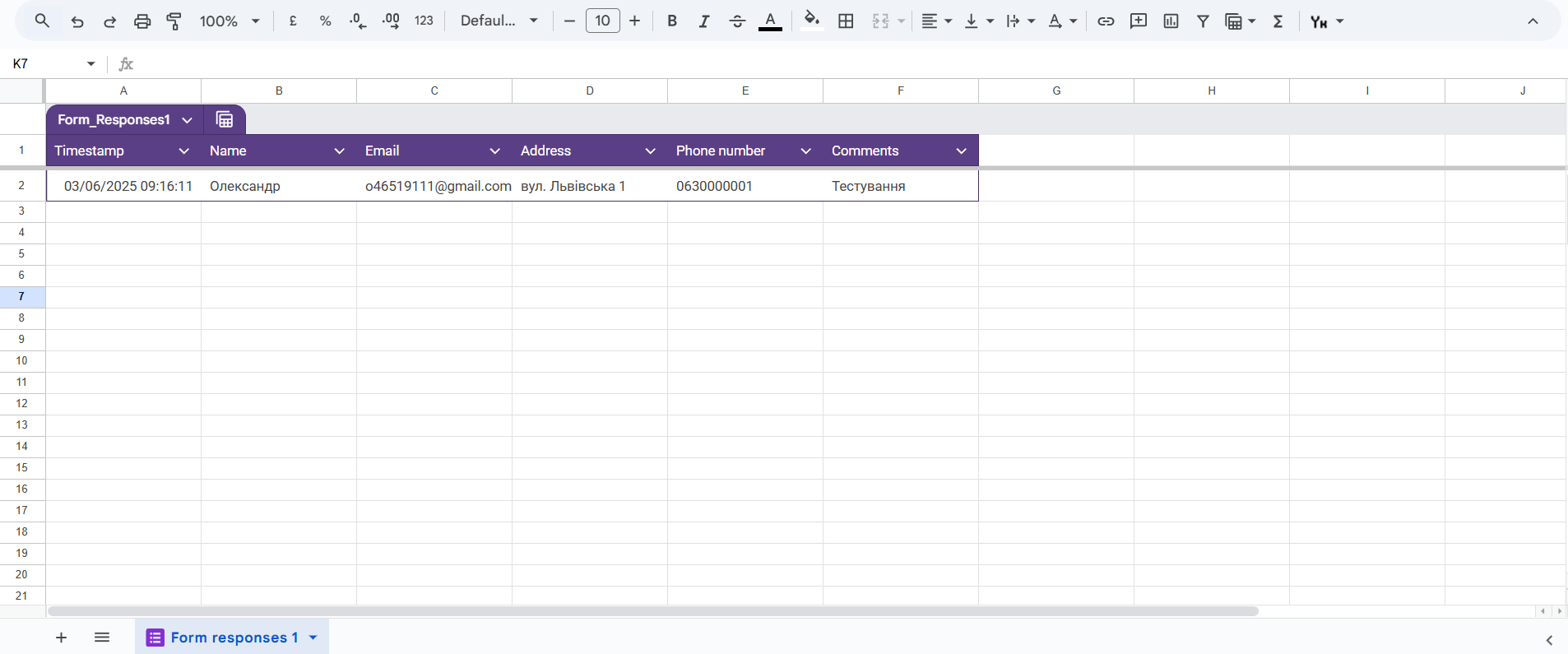Select the cell 0630000001
1568x654 pixels.
tap(745, 186)
